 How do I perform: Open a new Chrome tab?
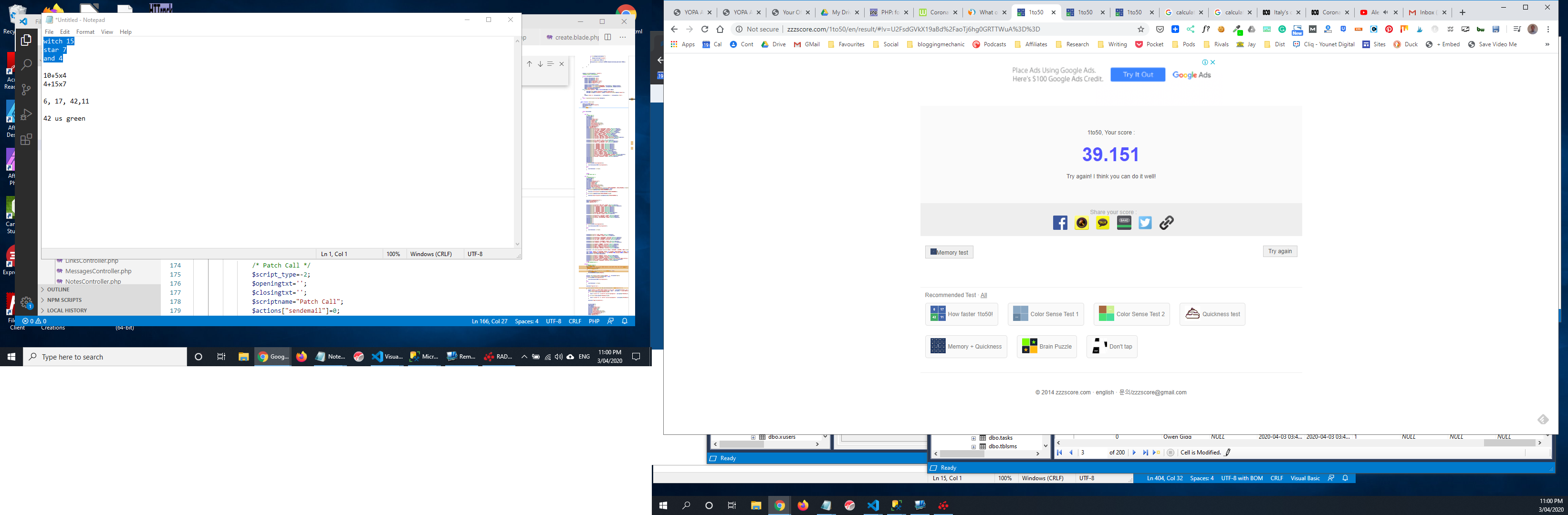1462,12
